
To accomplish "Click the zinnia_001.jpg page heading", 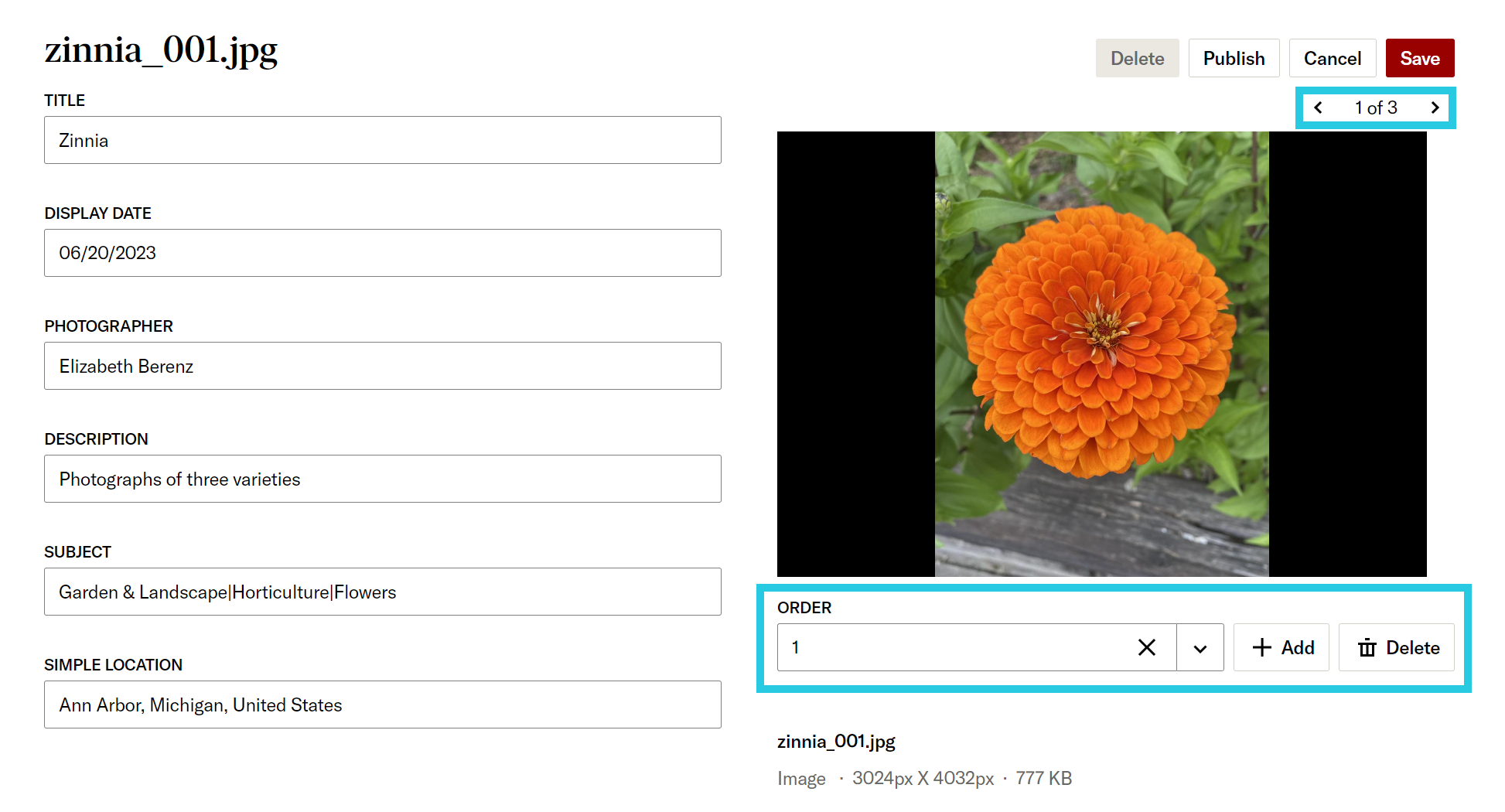I will coord(161,51).
